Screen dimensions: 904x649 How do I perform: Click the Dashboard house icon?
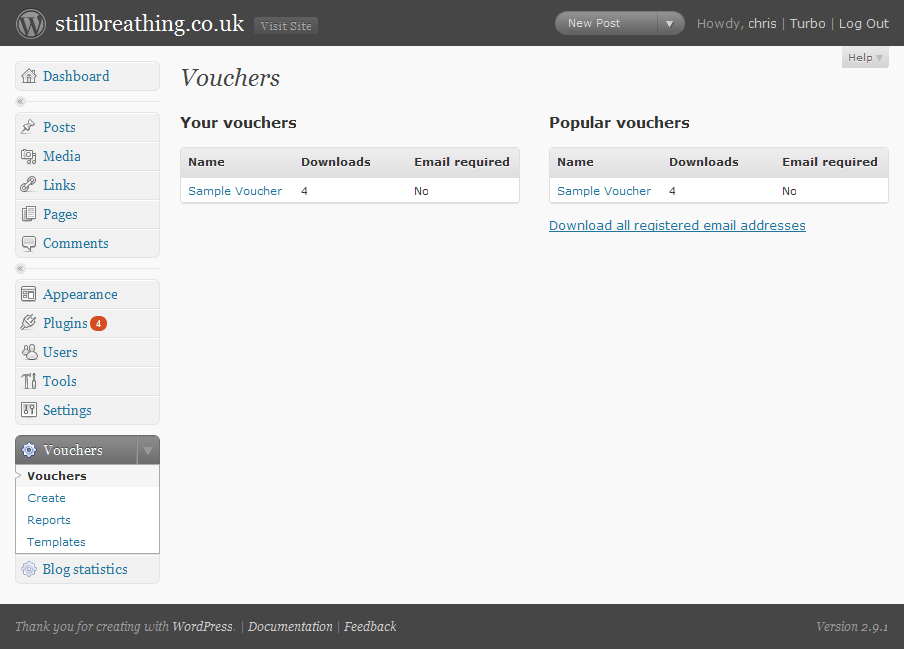(29, 76)
